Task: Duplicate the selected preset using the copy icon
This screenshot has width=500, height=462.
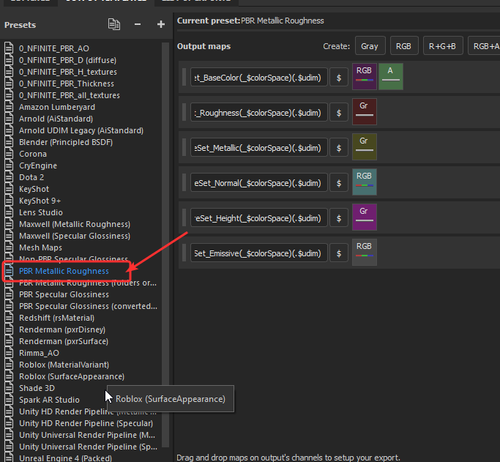Action: pos(114,24)
